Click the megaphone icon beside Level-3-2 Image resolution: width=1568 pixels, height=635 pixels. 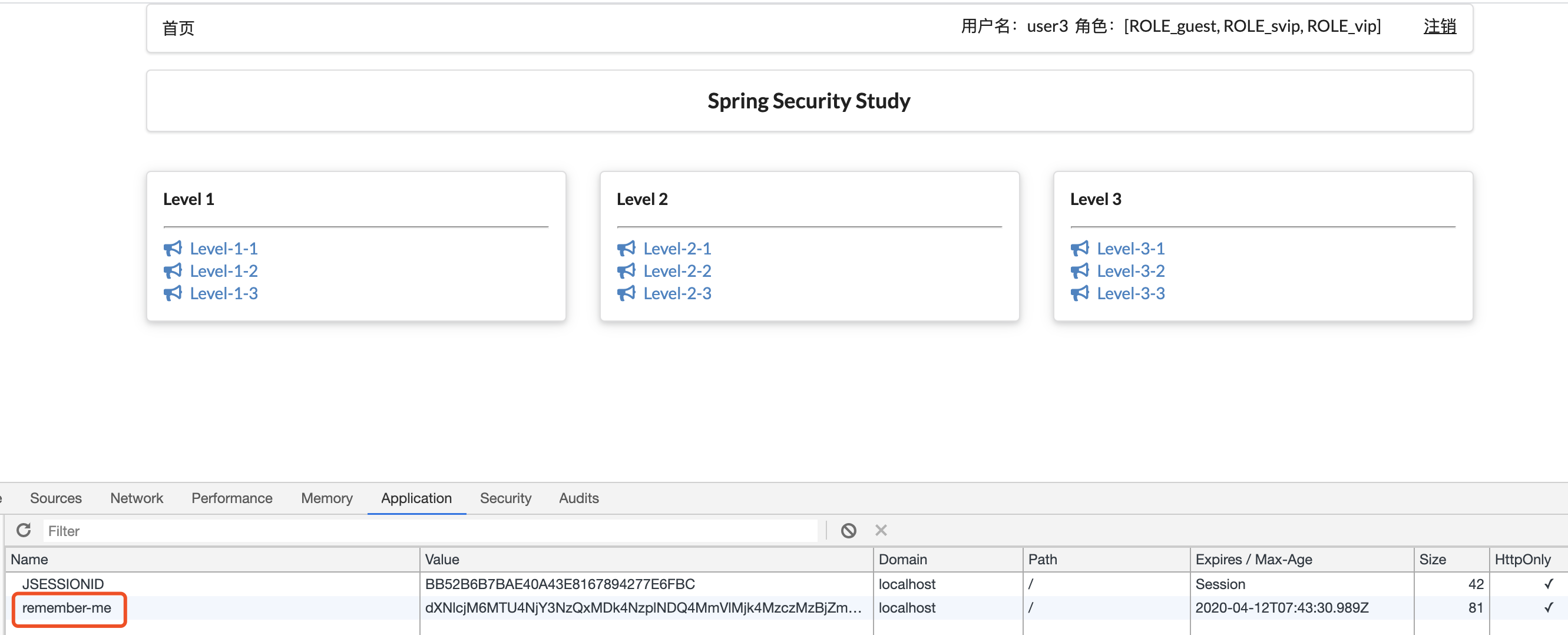click(x=1079, y=271)
